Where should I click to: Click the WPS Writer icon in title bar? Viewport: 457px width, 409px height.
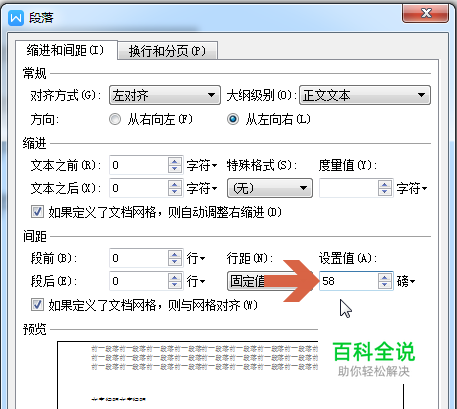[16, 17]
